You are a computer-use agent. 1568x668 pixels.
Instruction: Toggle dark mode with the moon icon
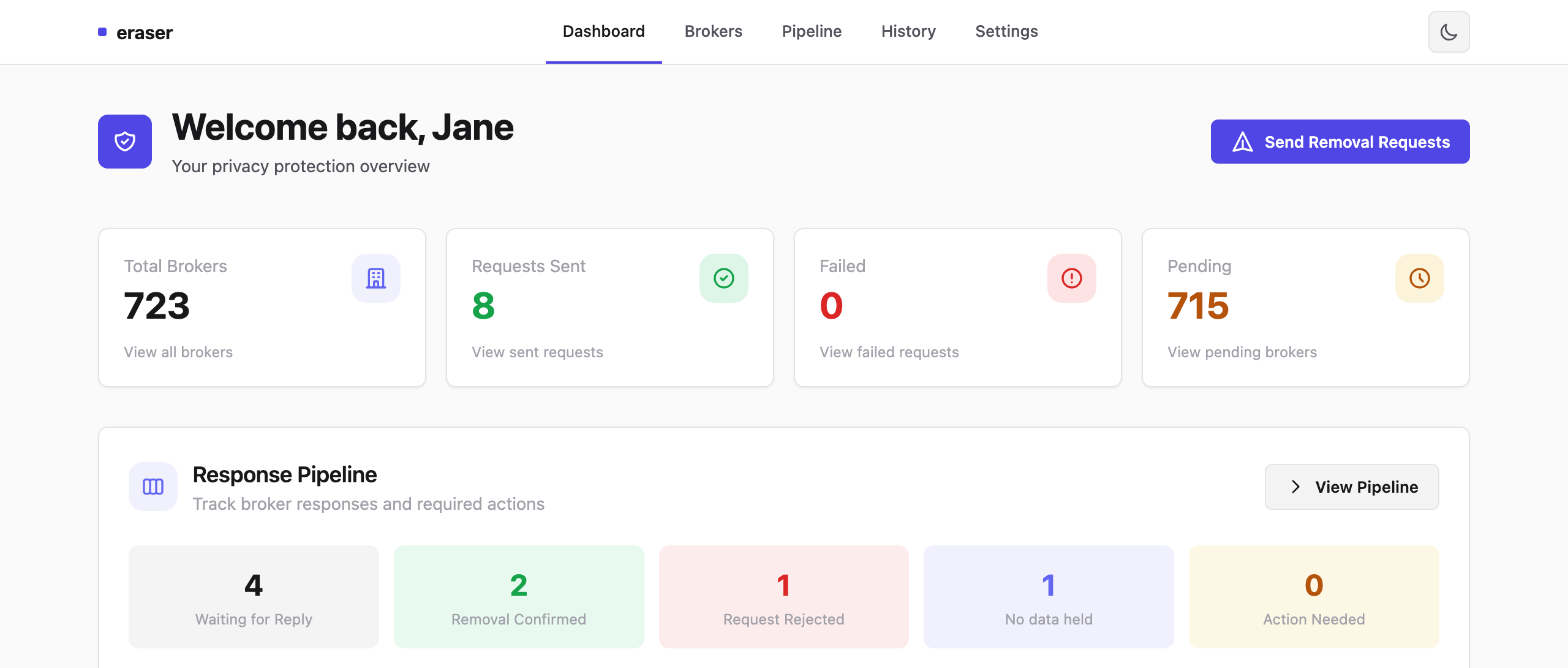(x=1449, y=32)
